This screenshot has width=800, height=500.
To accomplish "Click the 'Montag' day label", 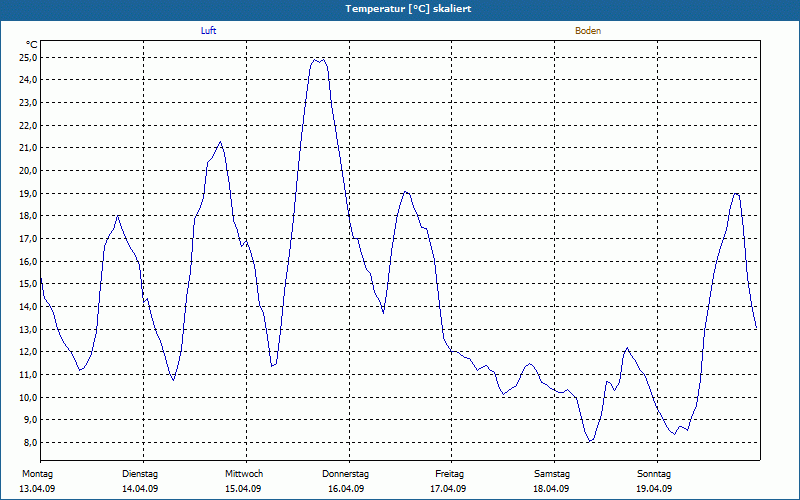I will coord(37,474).
